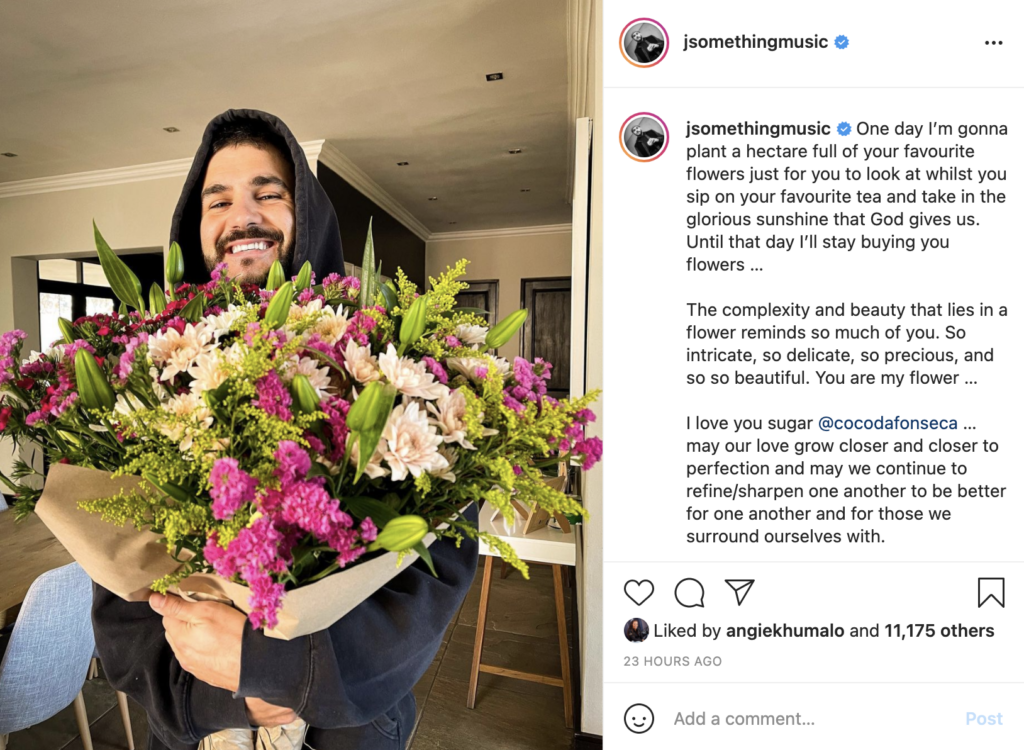Click verified badge beside caption username

pyautogui.click(x=844, y=129)
